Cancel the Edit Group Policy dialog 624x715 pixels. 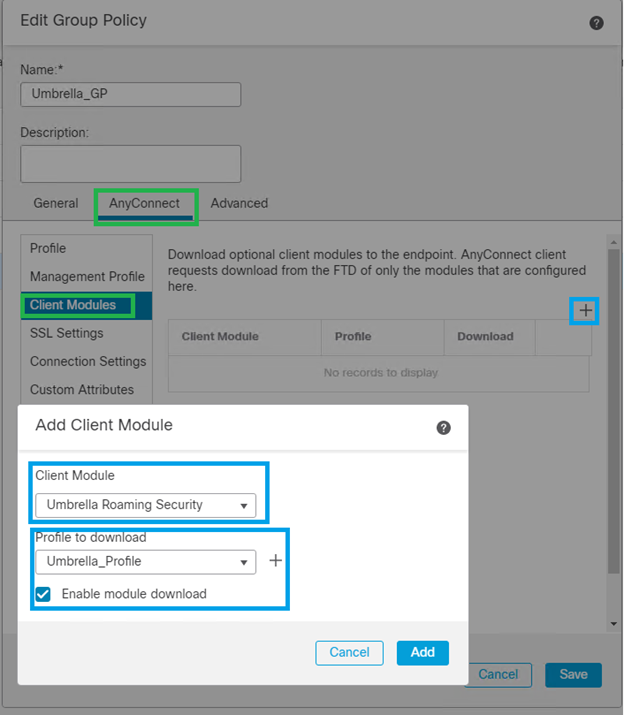pyautogui.click(x=498, y=674)
